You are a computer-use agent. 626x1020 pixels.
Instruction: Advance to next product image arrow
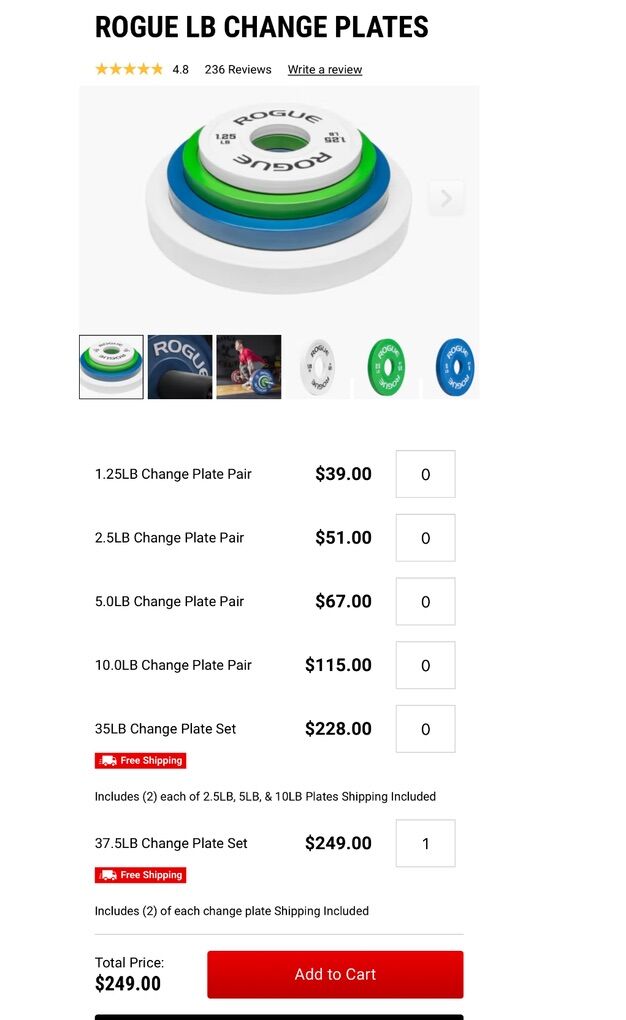click(x=446, y=198)
